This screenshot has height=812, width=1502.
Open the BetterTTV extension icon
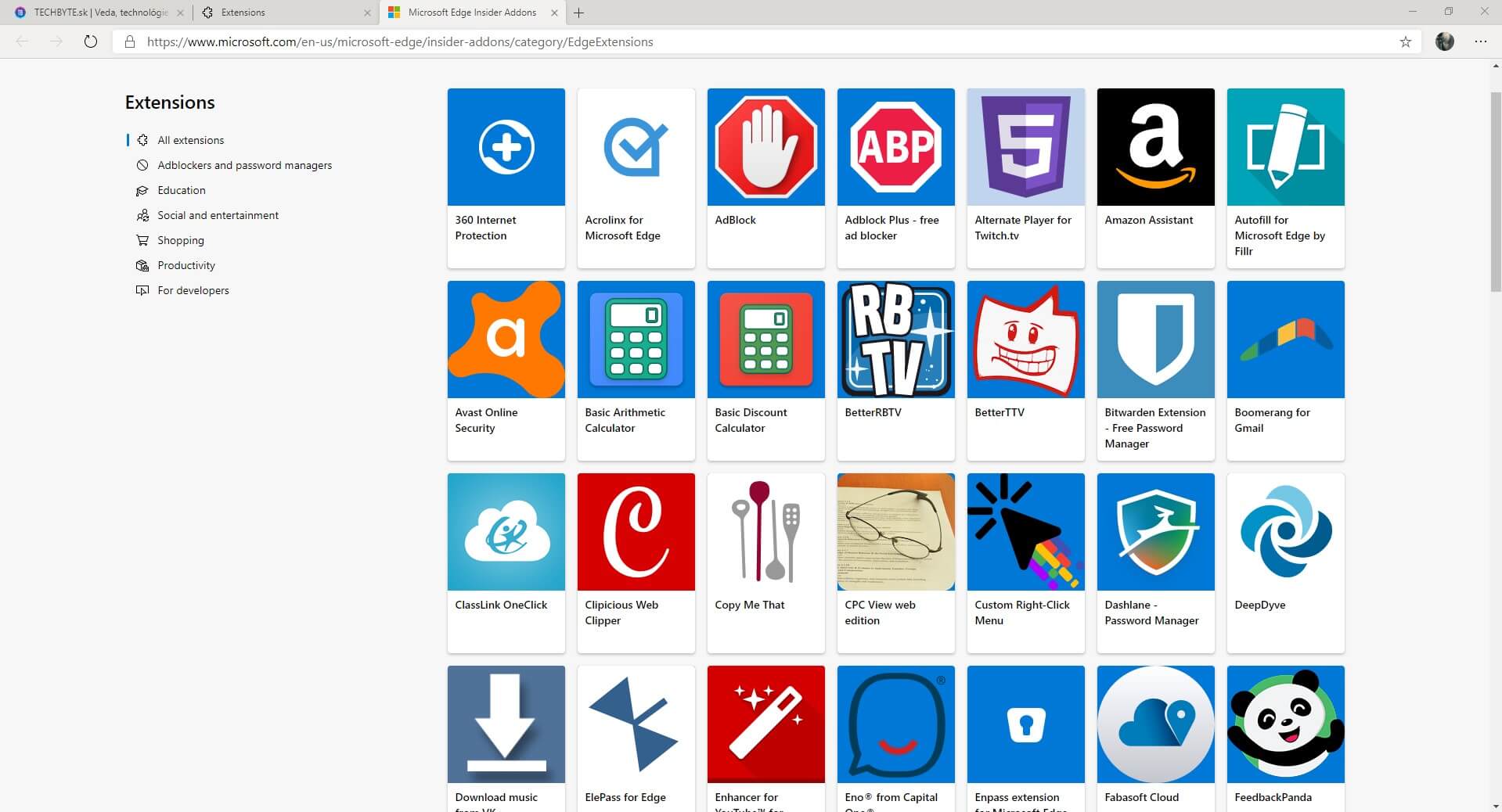point(1025,340)
